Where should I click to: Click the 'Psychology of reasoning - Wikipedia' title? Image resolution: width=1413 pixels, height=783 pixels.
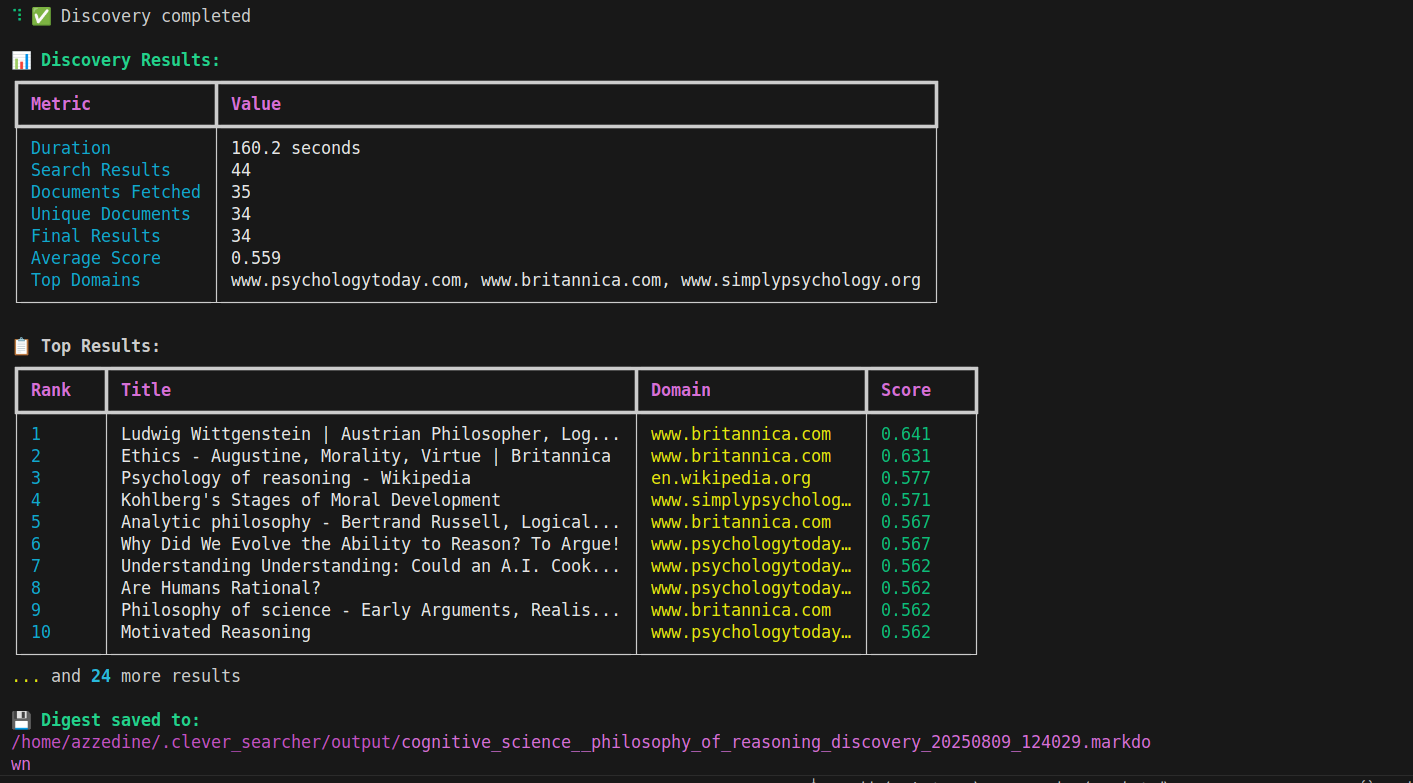point(296,478)
